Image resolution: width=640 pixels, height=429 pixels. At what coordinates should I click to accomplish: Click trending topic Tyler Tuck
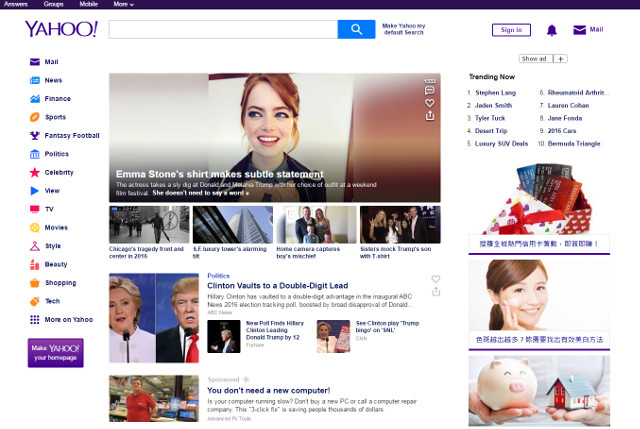coord(490,118)
